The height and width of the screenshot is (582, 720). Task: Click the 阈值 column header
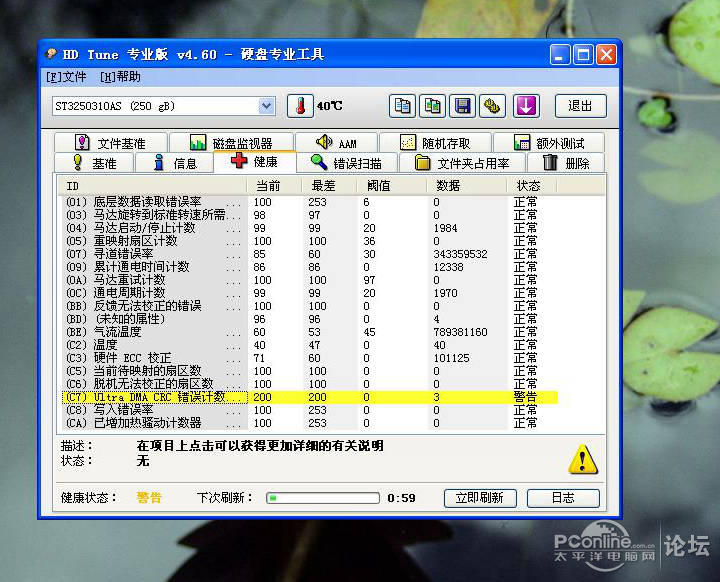(x=392, y=186)
